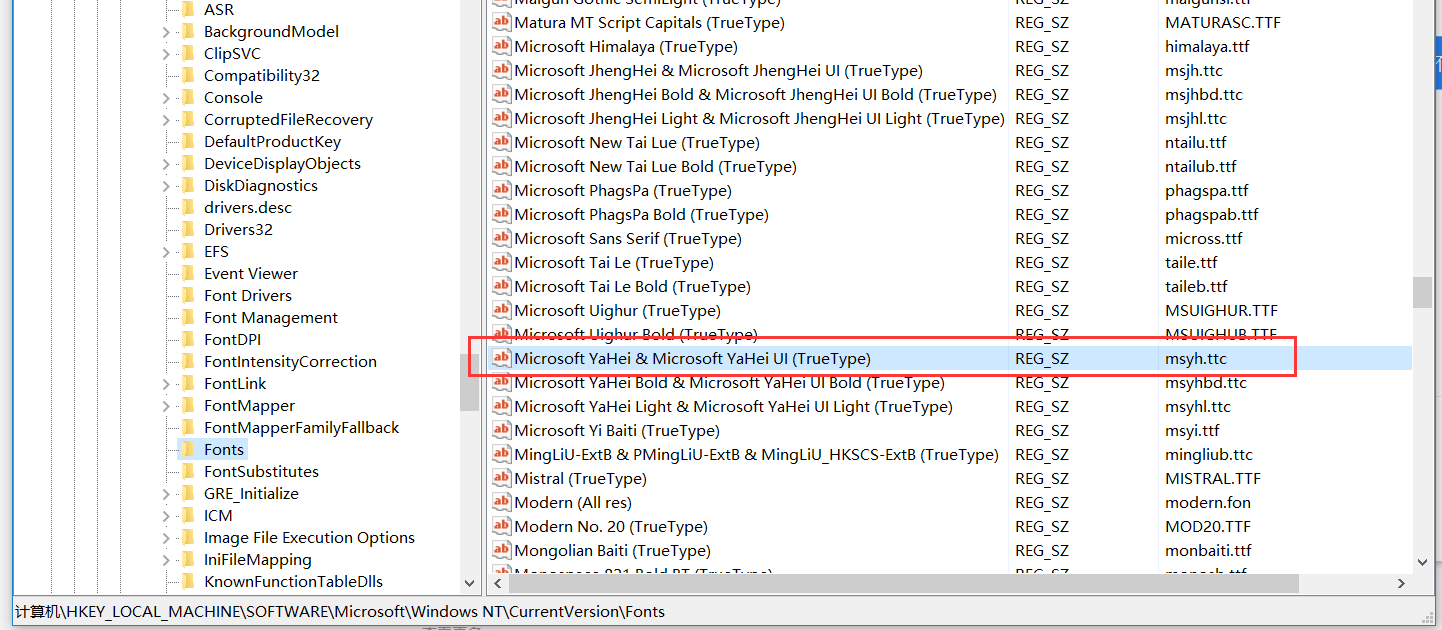
Task: Expand the DiskDiagnostics key arrow
Action: 166,186
